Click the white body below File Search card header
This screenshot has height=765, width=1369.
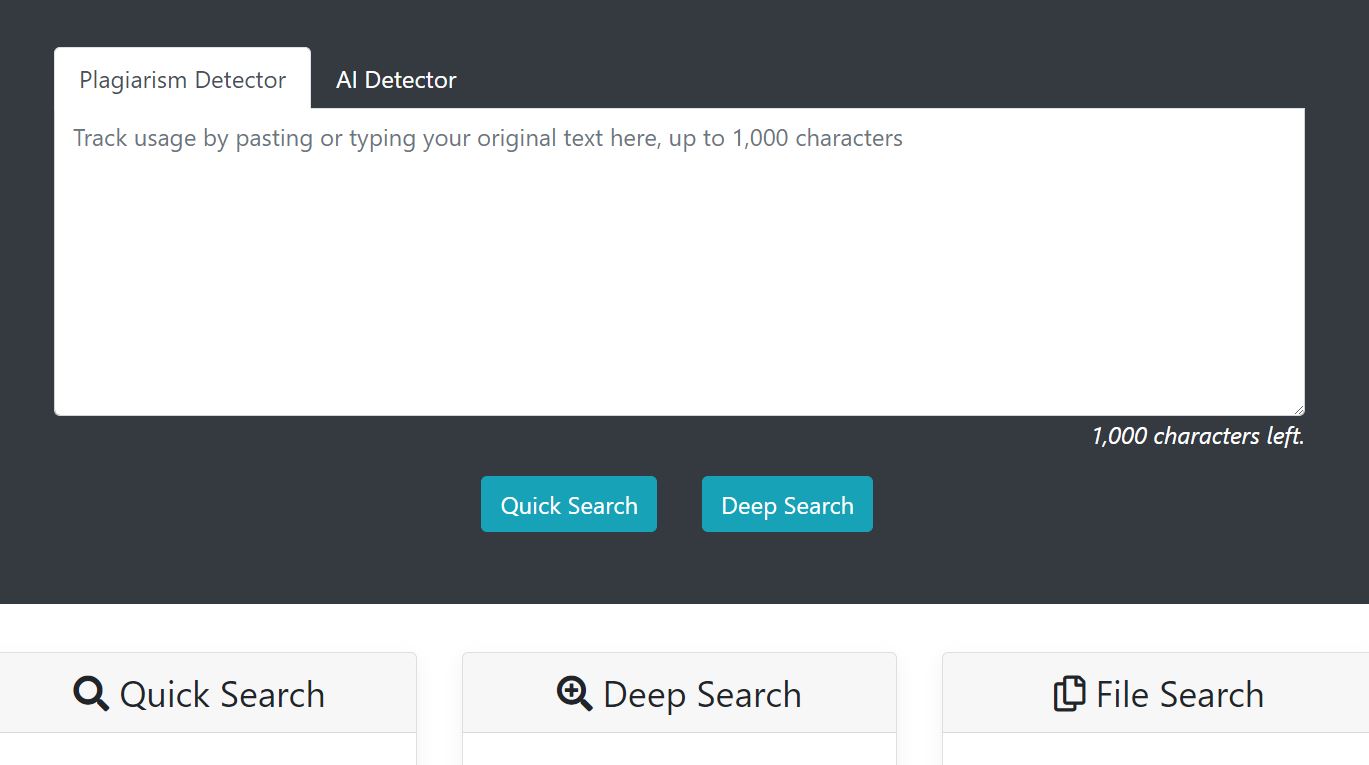click(x=1155, y=750)
